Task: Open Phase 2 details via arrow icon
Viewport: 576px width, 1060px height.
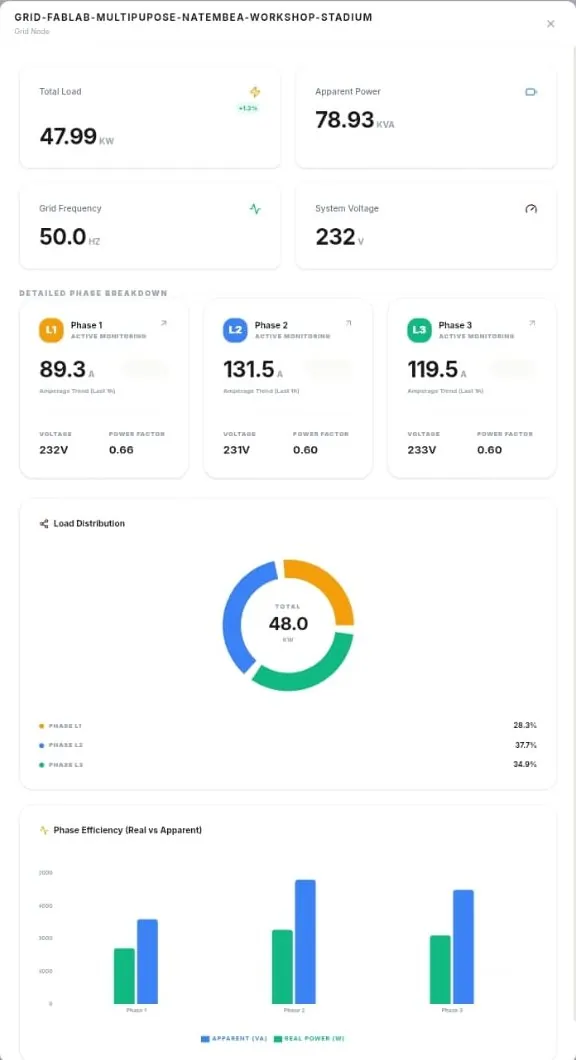Action: pos(348,323)
